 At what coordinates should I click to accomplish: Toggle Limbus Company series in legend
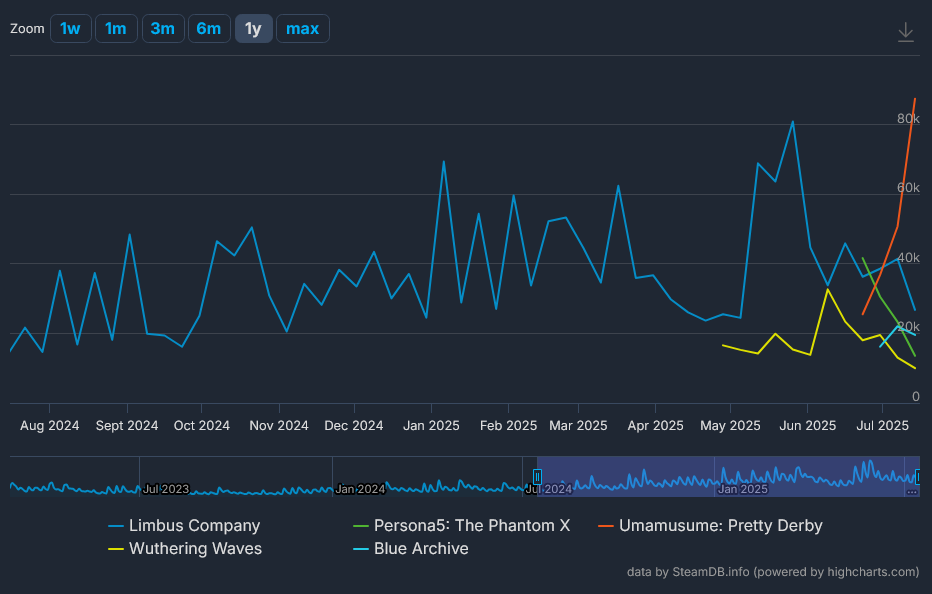coord(184,526)
